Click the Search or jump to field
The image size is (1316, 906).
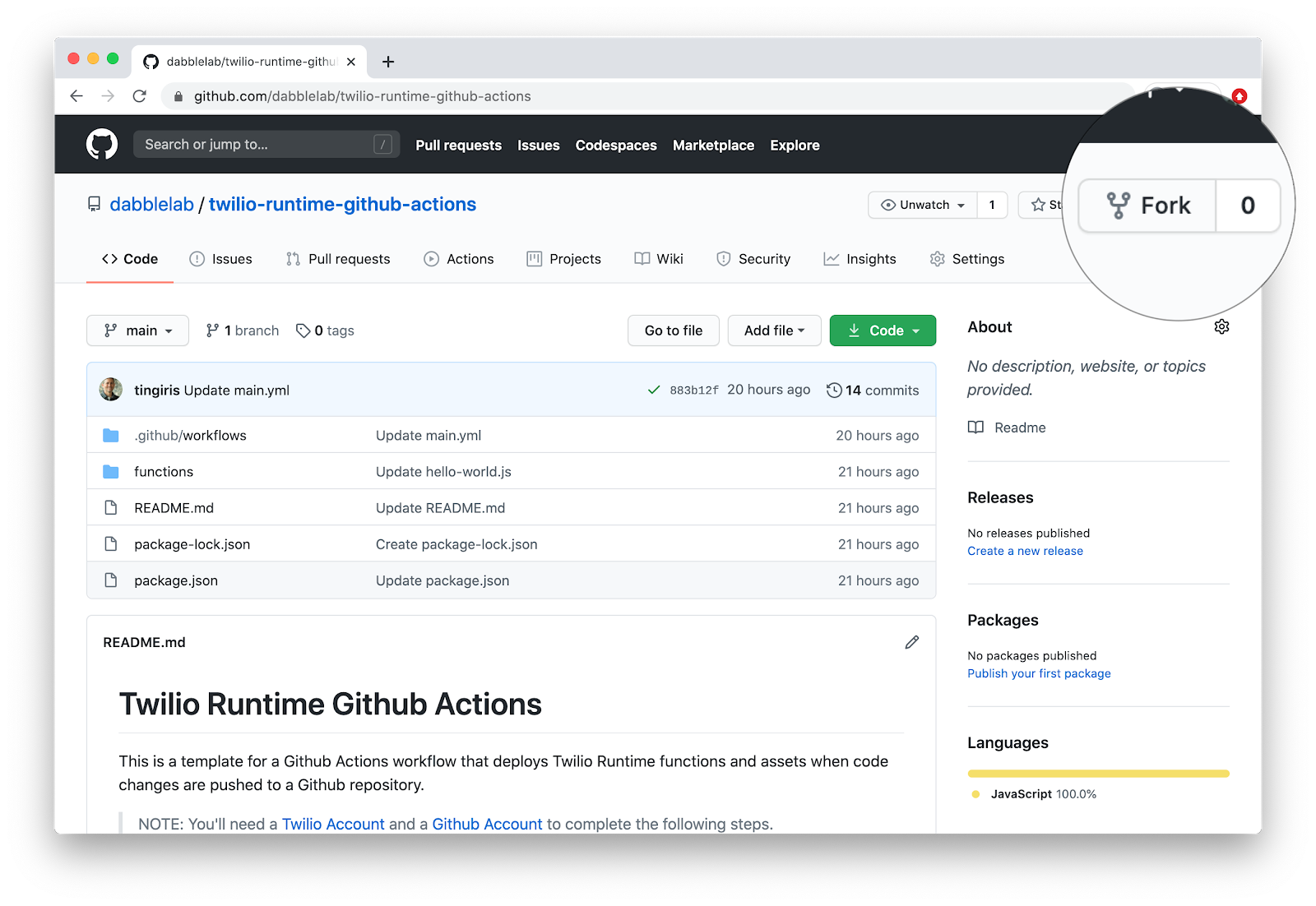tap(266, 144)
